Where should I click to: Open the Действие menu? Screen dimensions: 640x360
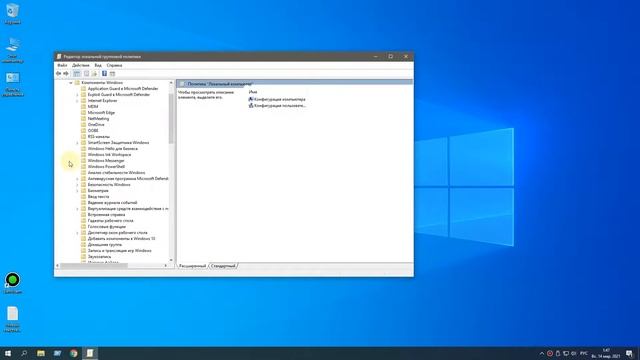click(x=80, y=65)
